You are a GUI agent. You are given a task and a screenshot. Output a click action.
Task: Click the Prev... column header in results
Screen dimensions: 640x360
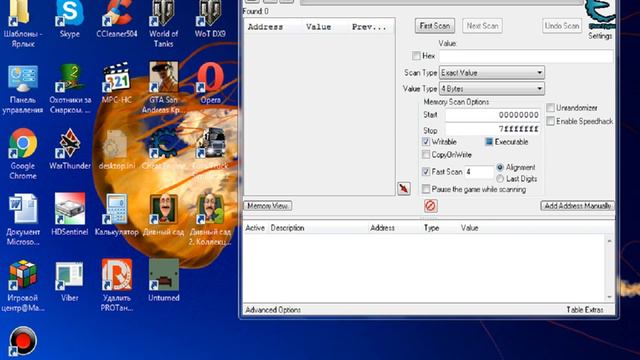(369, 27)
